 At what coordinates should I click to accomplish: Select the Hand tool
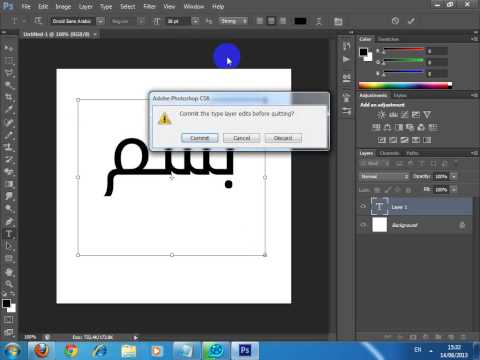[9, 271]
